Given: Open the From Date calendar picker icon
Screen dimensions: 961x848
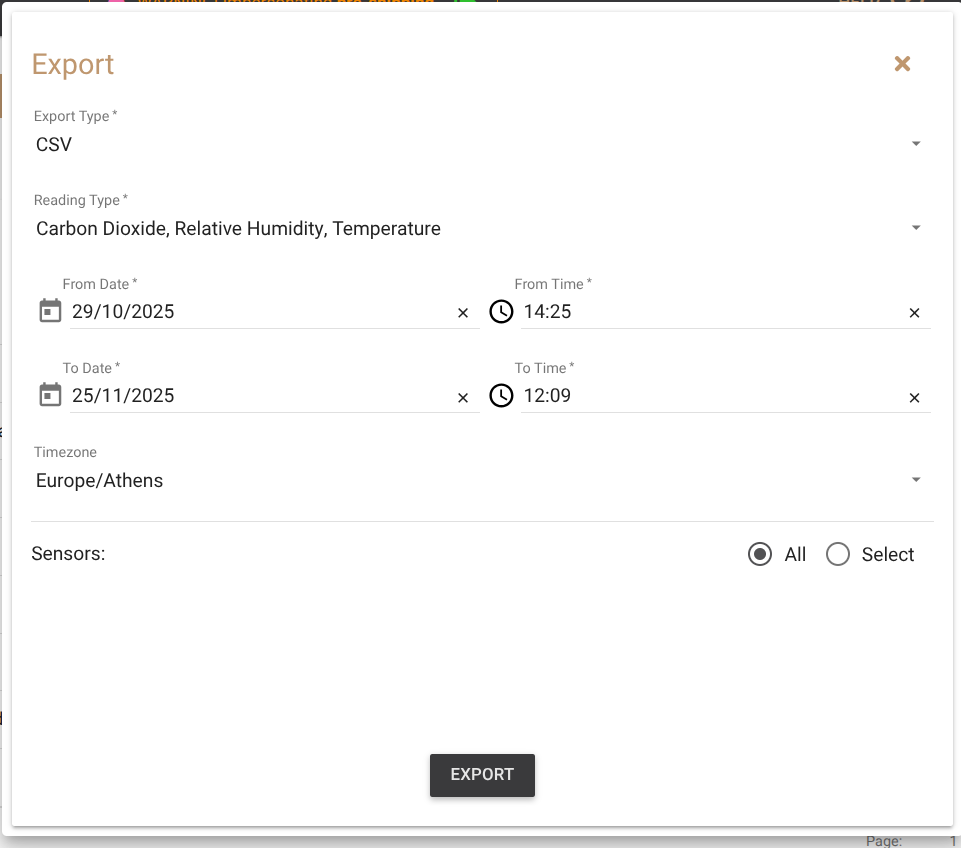Looking at the screenshot, I should pos(50,312).
